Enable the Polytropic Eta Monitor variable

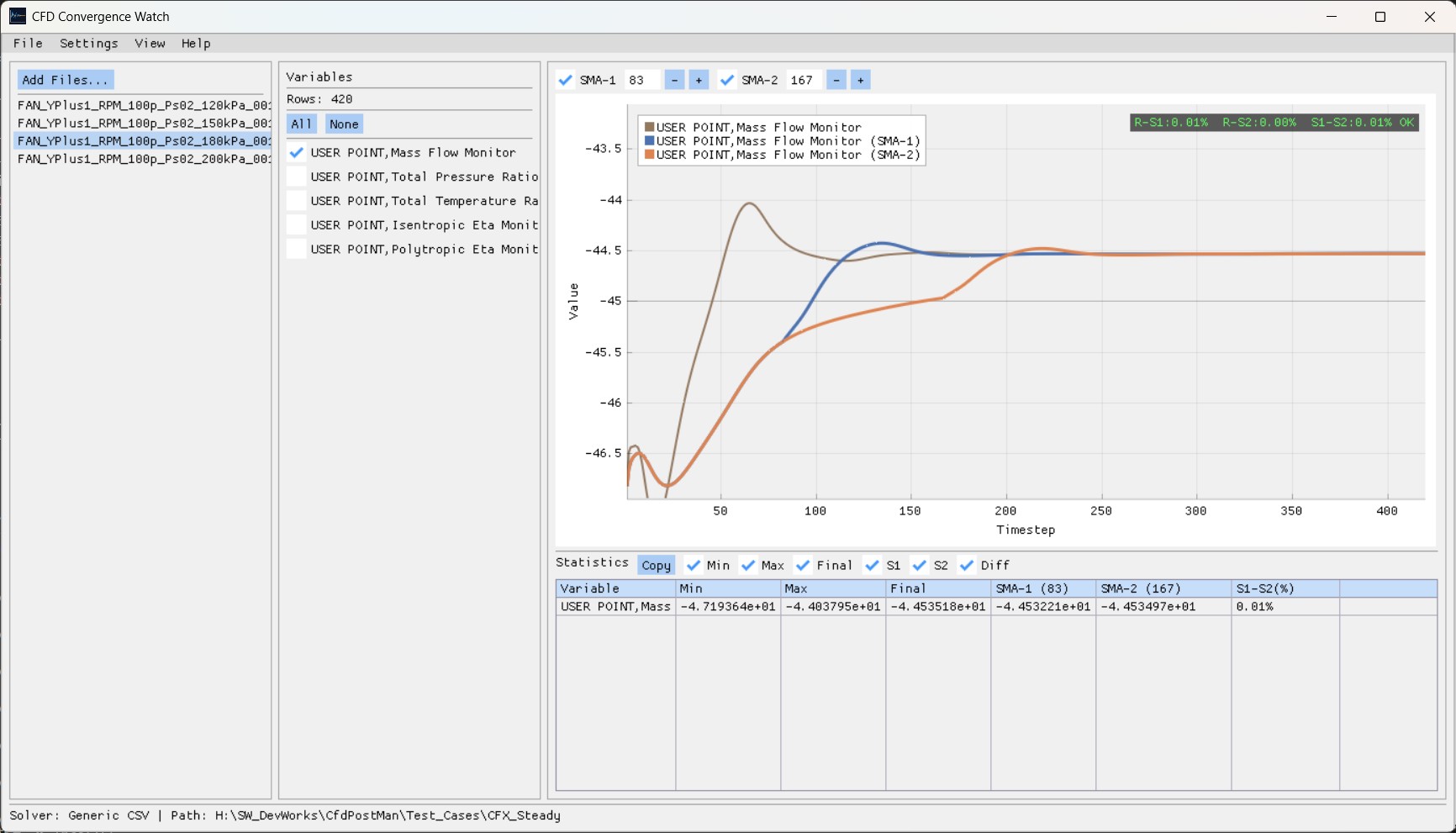297,249
